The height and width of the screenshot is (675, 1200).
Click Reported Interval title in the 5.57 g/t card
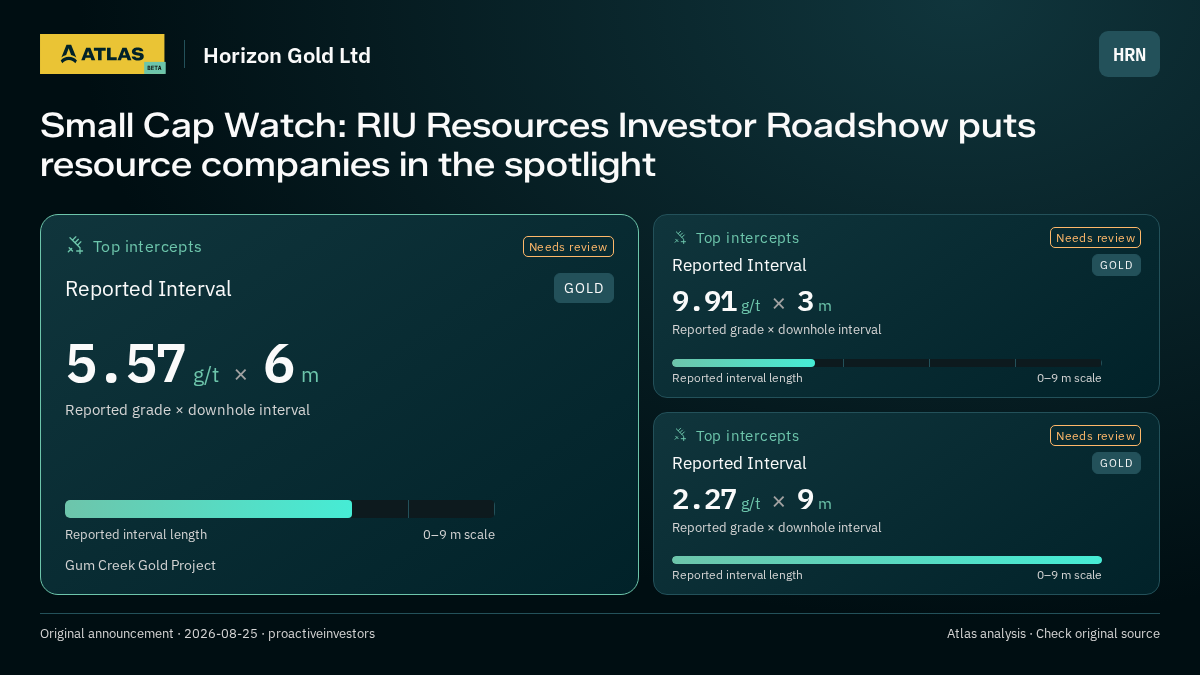point(148,289)
